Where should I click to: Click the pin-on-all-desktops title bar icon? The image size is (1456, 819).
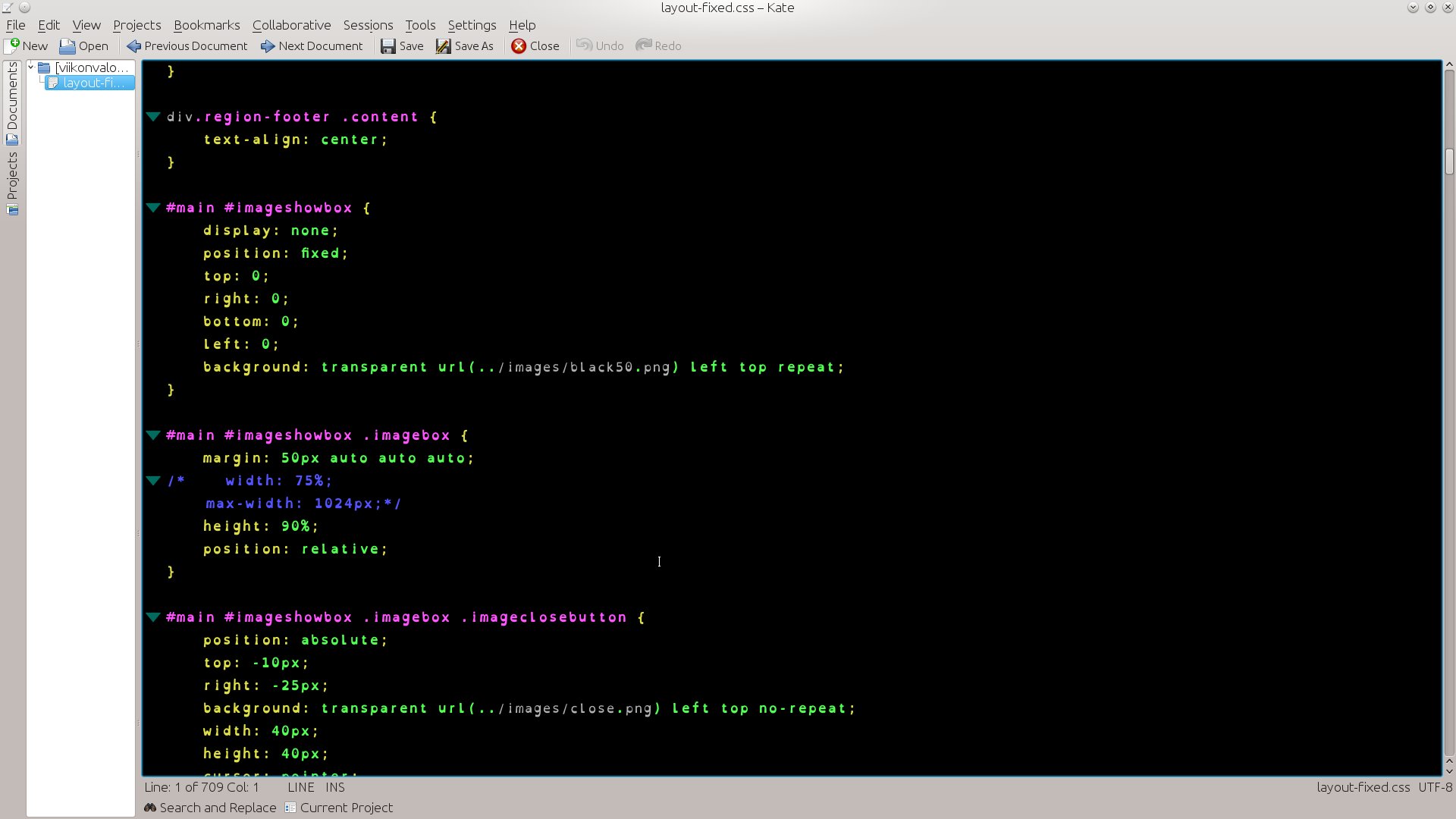[24, 8]
